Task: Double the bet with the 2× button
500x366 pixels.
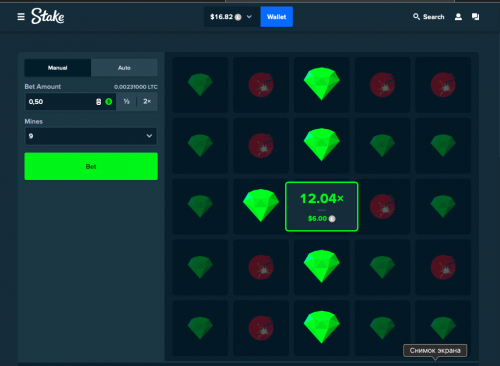Action: tap(147, 102)
